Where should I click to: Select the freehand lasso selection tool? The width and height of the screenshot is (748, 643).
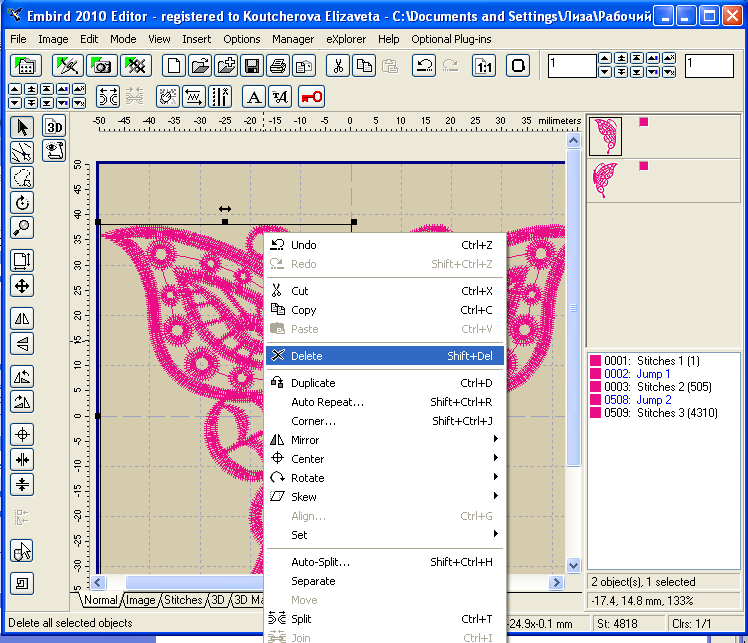click(22, 177)
